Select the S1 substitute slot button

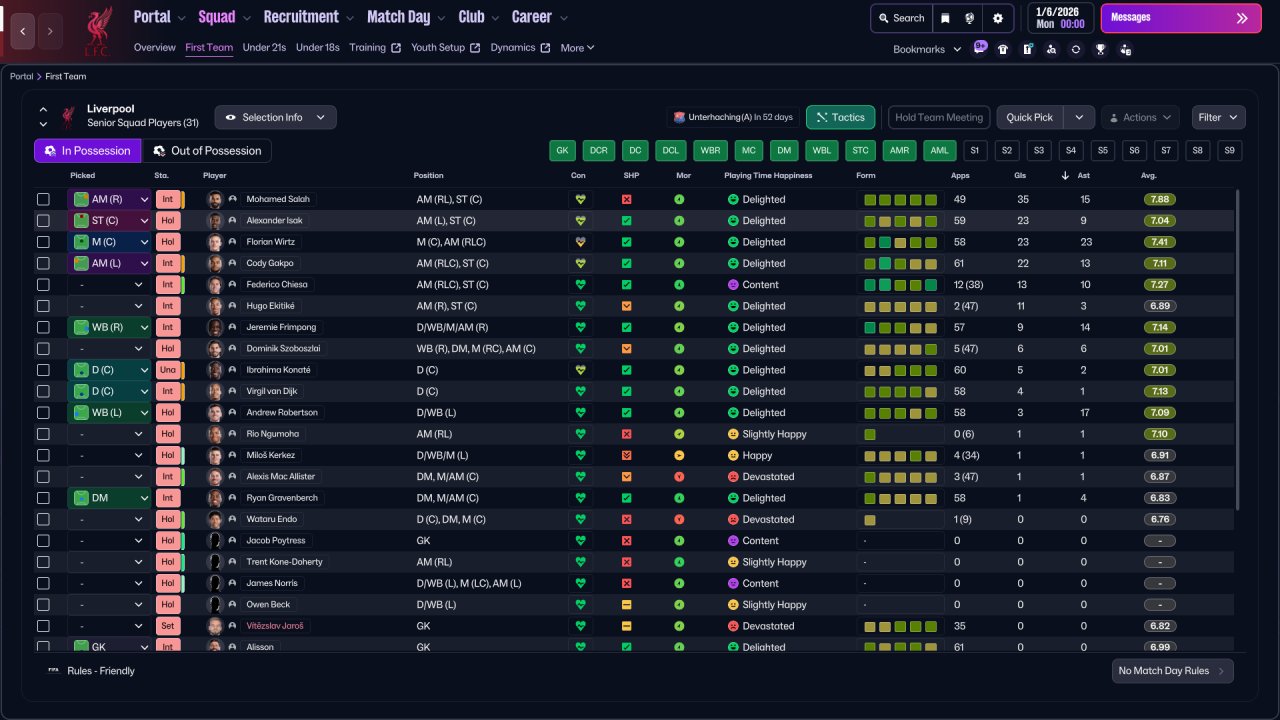976,151
